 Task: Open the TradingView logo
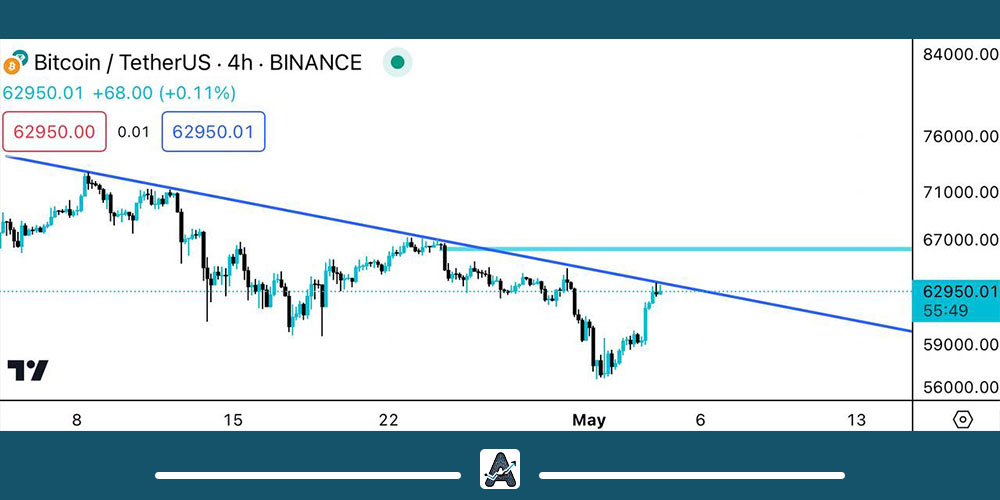27,370
